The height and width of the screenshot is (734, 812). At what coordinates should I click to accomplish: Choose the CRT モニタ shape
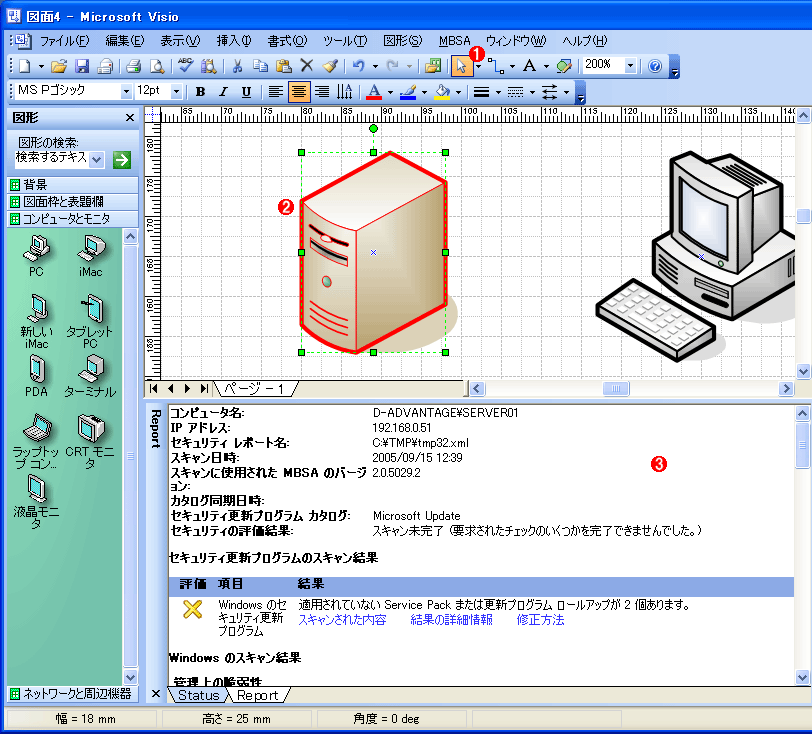pyautogui.click(x=90, y=441)
